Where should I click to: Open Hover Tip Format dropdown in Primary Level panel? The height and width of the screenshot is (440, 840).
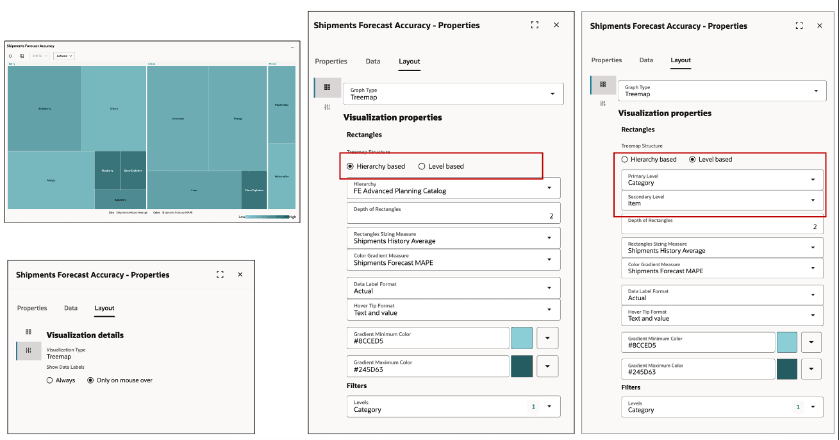[722, 315]
